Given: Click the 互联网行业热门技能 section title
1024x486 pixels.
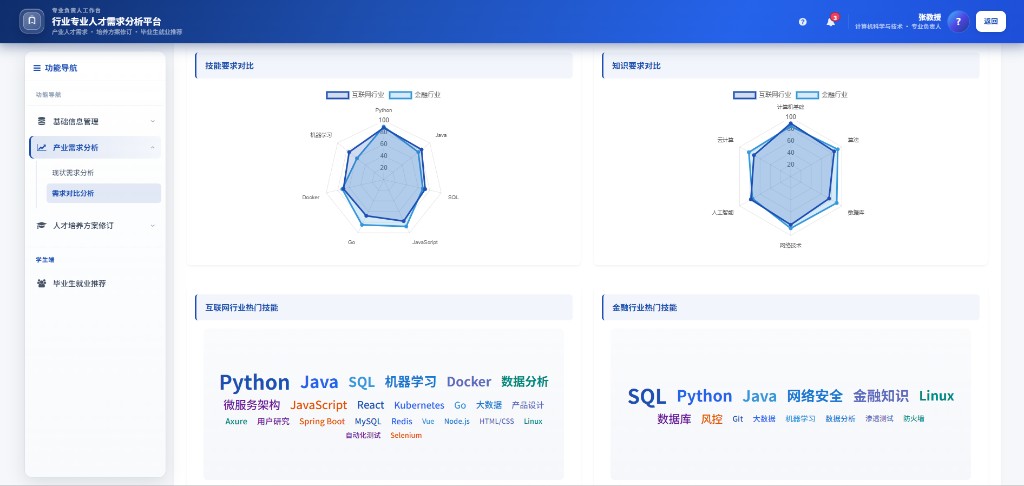Looking at the screenshot, I should point(242,308).
